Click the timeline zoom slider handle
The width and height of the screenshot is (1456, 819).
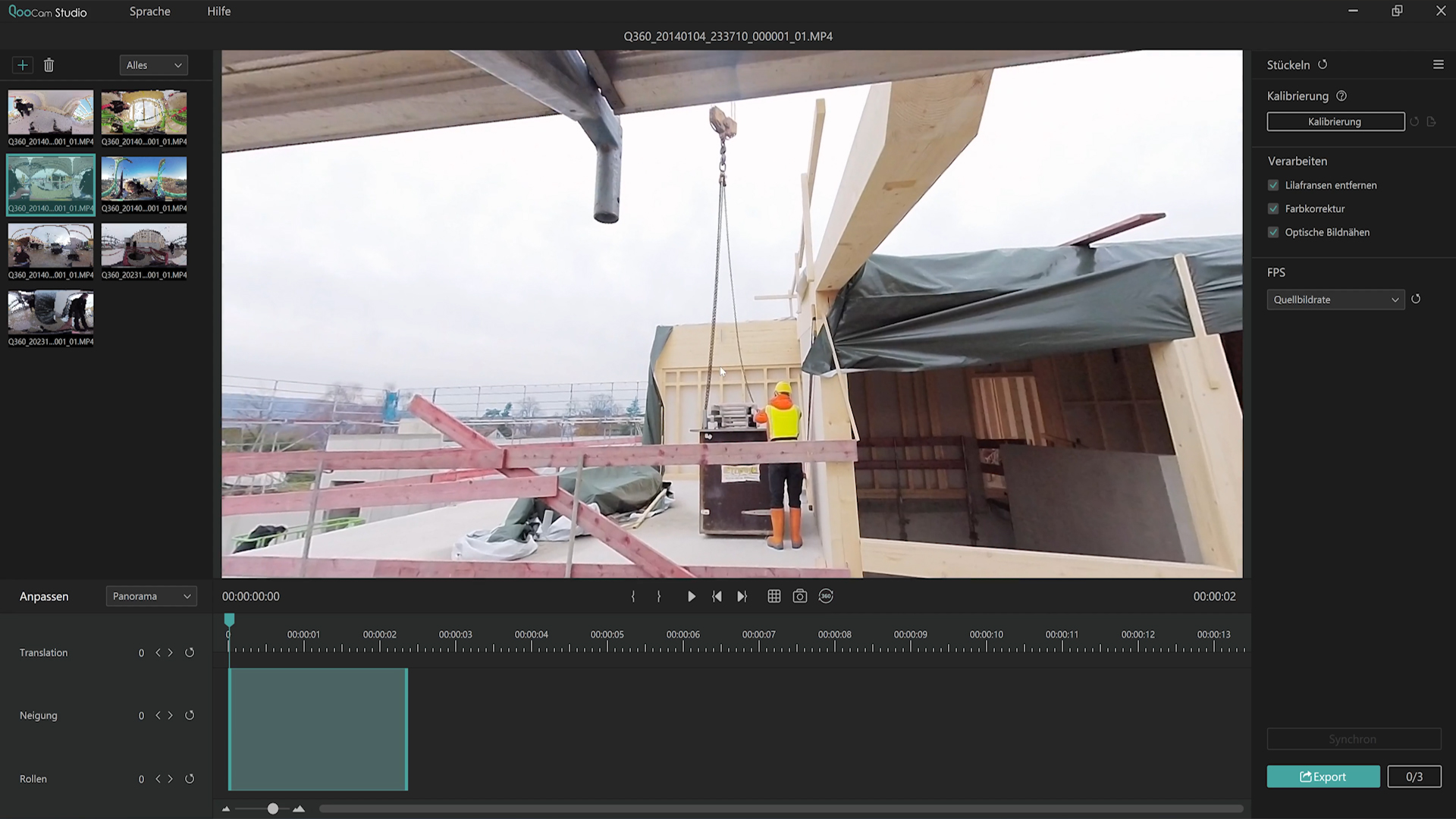(273, 809)
